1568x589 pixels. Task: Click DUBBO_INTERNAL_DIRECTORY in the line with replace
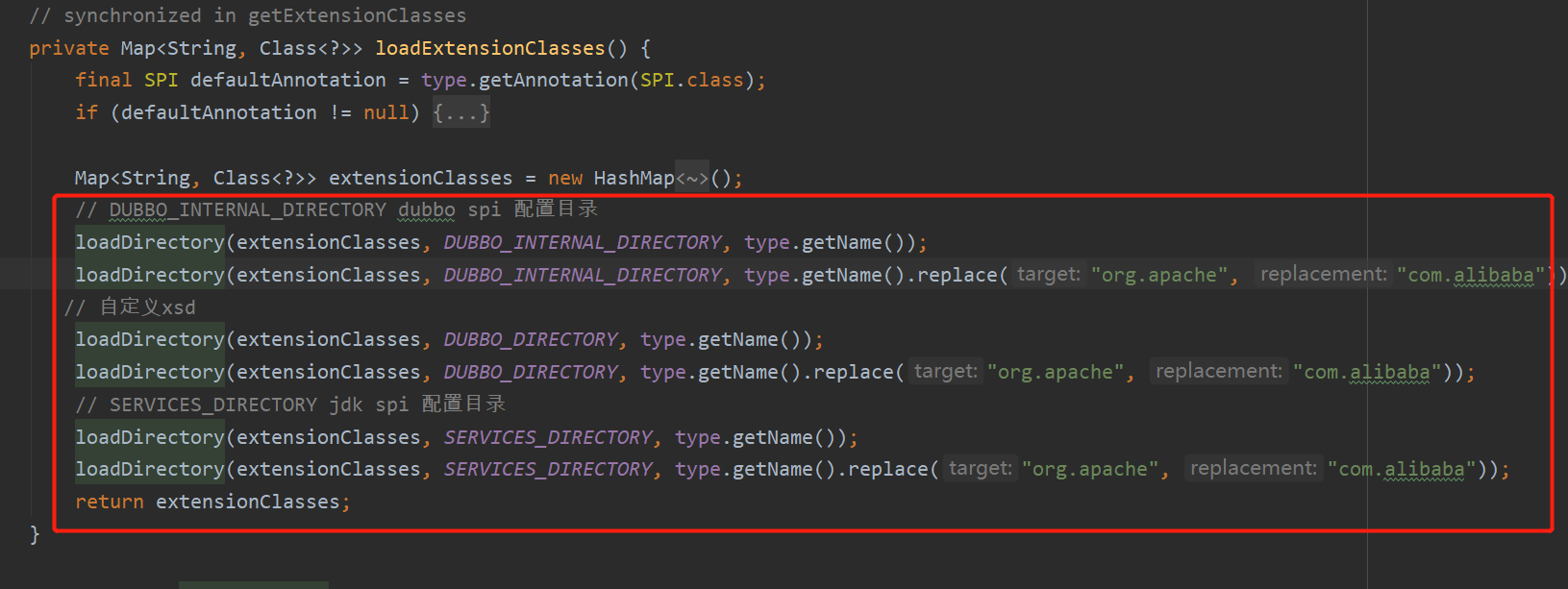(583, 275)
